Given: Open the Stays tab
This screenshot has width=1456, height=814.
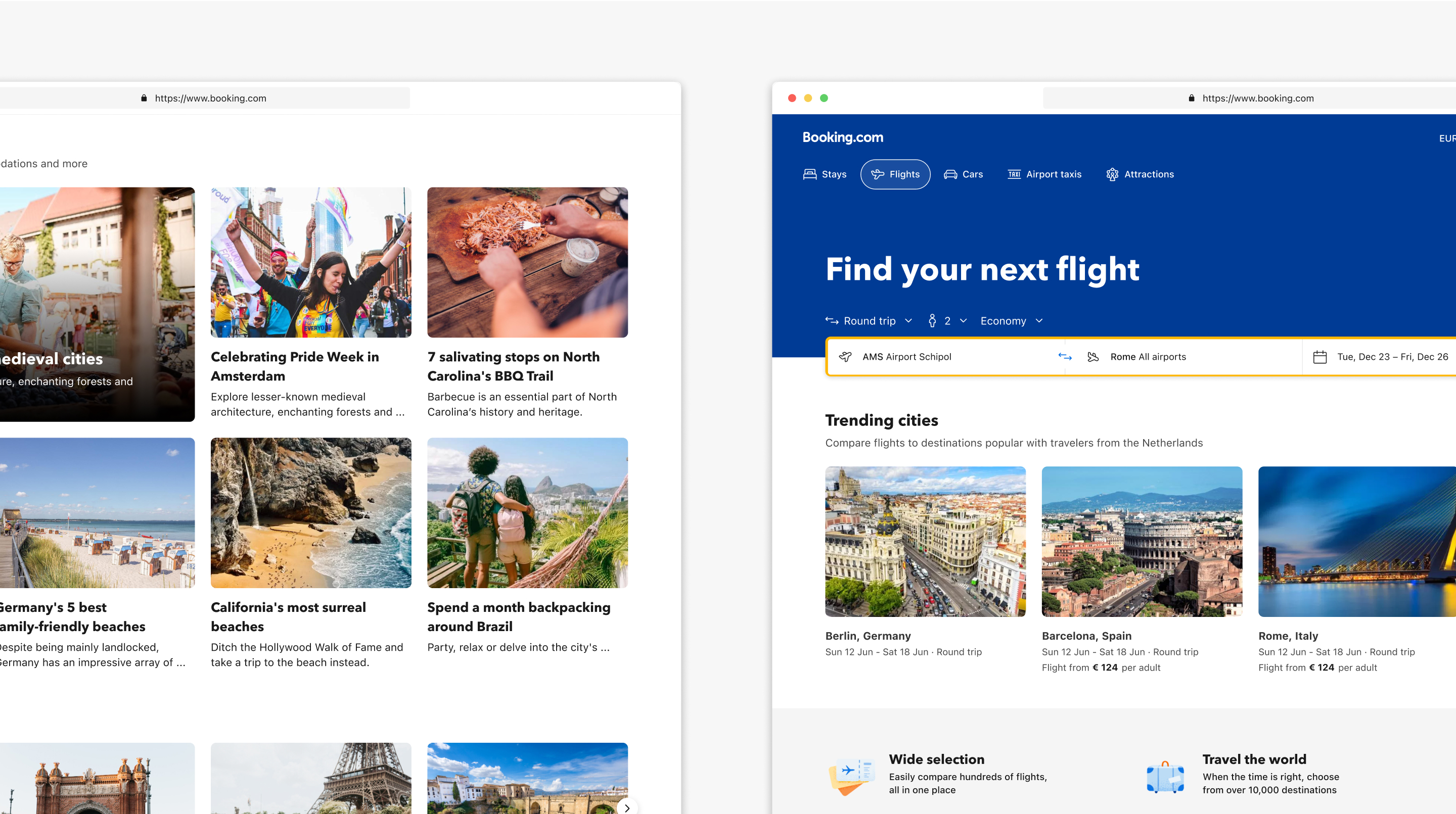Looking at the screenshot, I should point(825,174).
